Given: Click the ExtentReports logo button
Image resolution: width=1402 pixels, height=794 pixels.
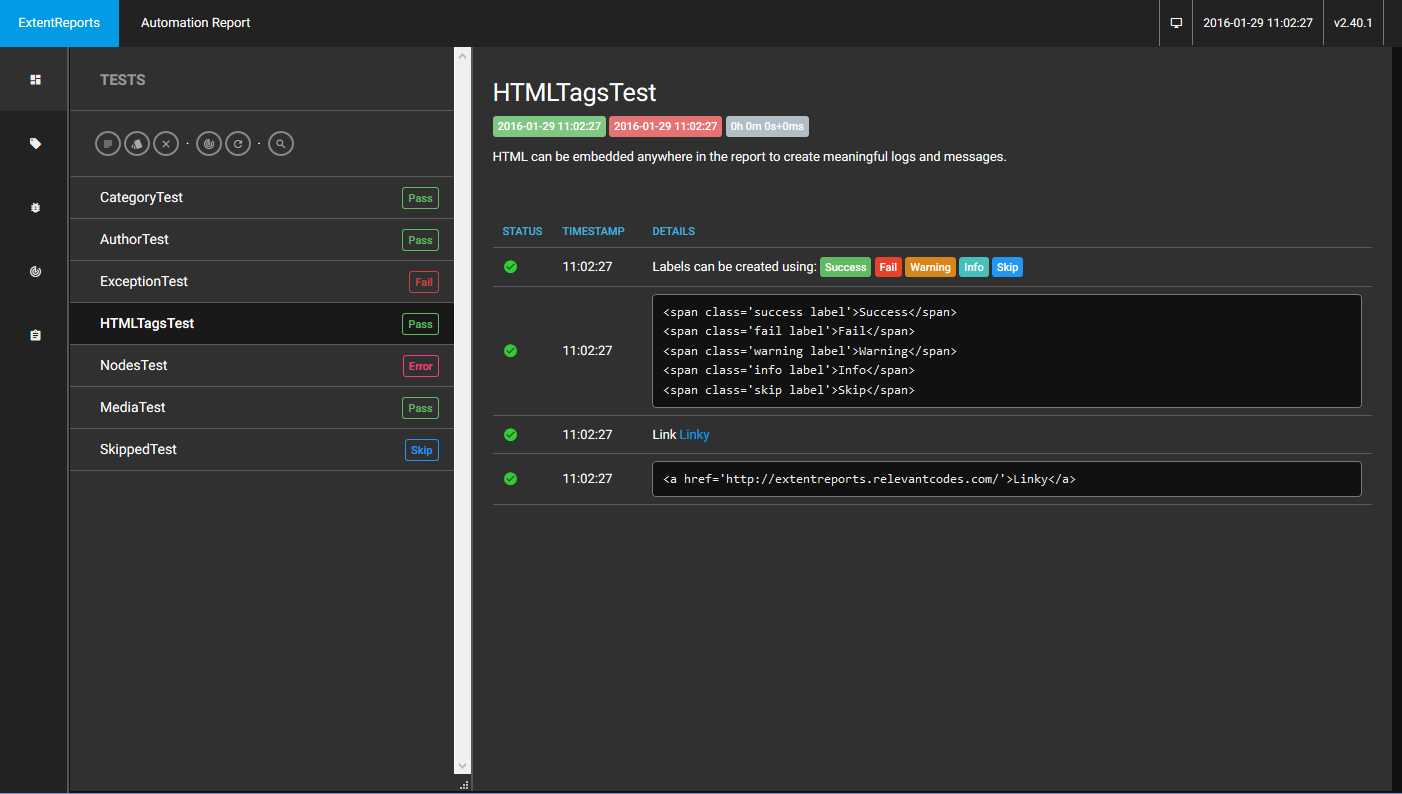Looking at the screenshot, I should (59, 23).
